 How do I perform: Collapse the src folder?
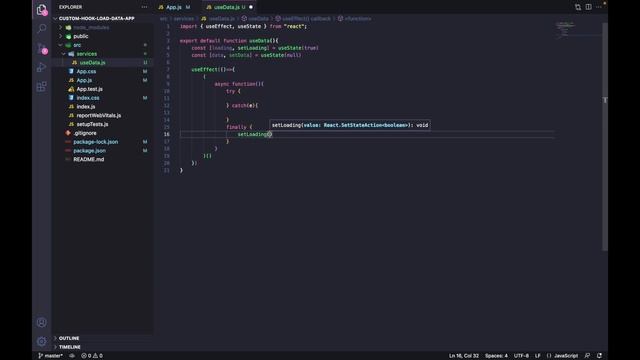(x=77, y=45)
